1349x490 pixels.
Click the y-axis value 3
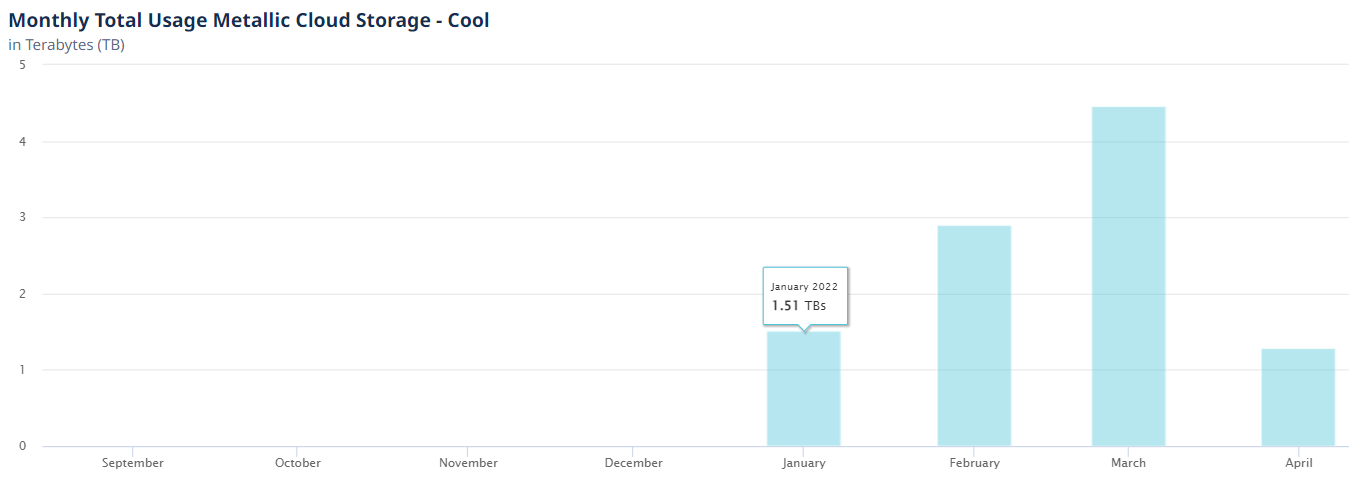point(22,217)
